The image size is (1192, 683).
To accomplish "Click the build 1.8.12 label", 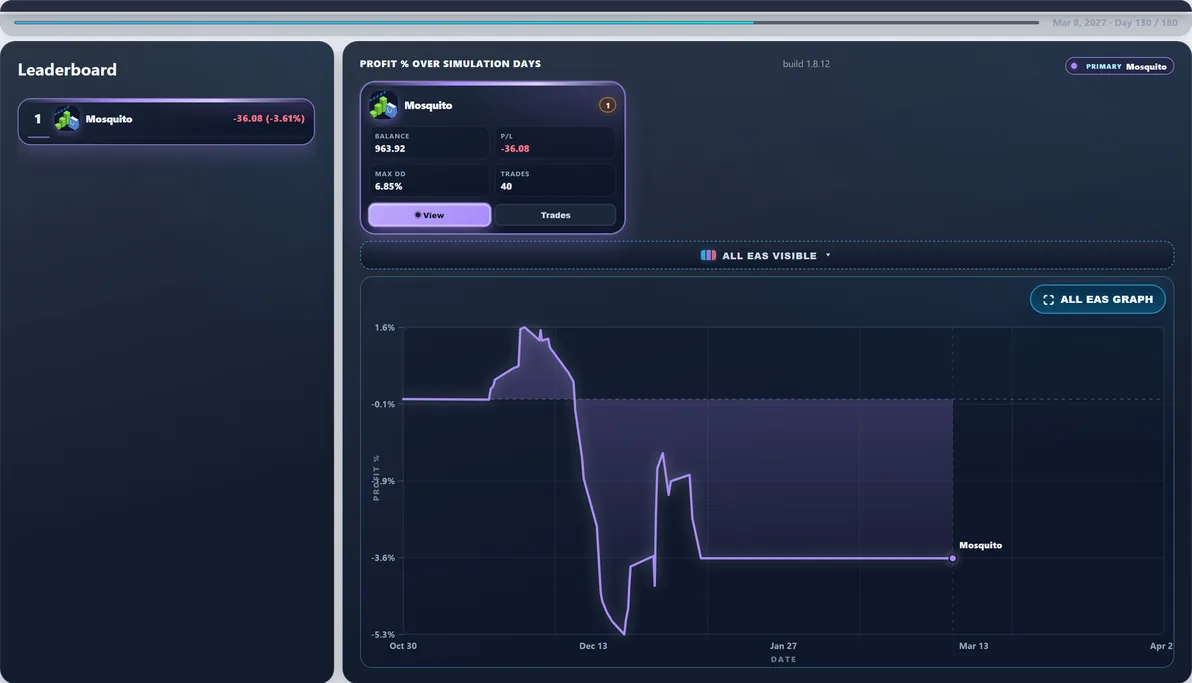I will click(x=806, y=64).
